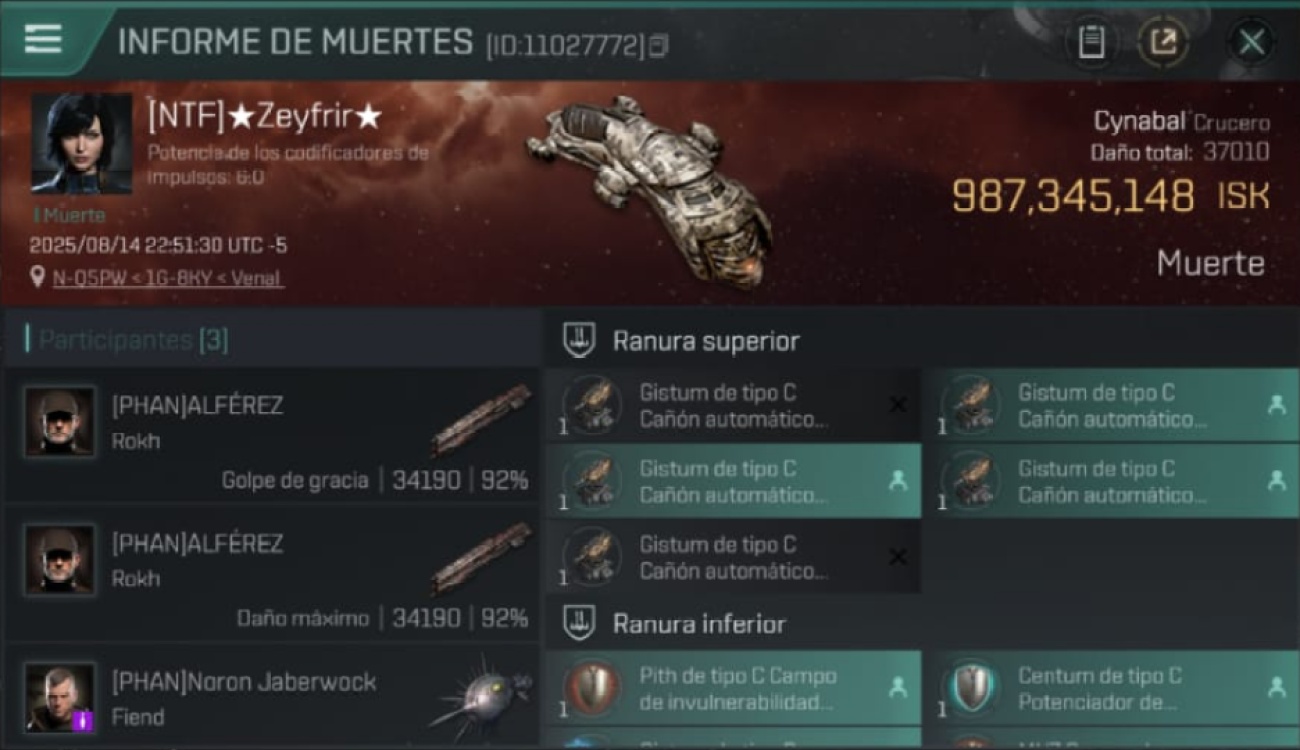Click dropped-item person icon on top-right Gistum
Viewport: 1300px width, 750px height.
(x=1276, y=405)
